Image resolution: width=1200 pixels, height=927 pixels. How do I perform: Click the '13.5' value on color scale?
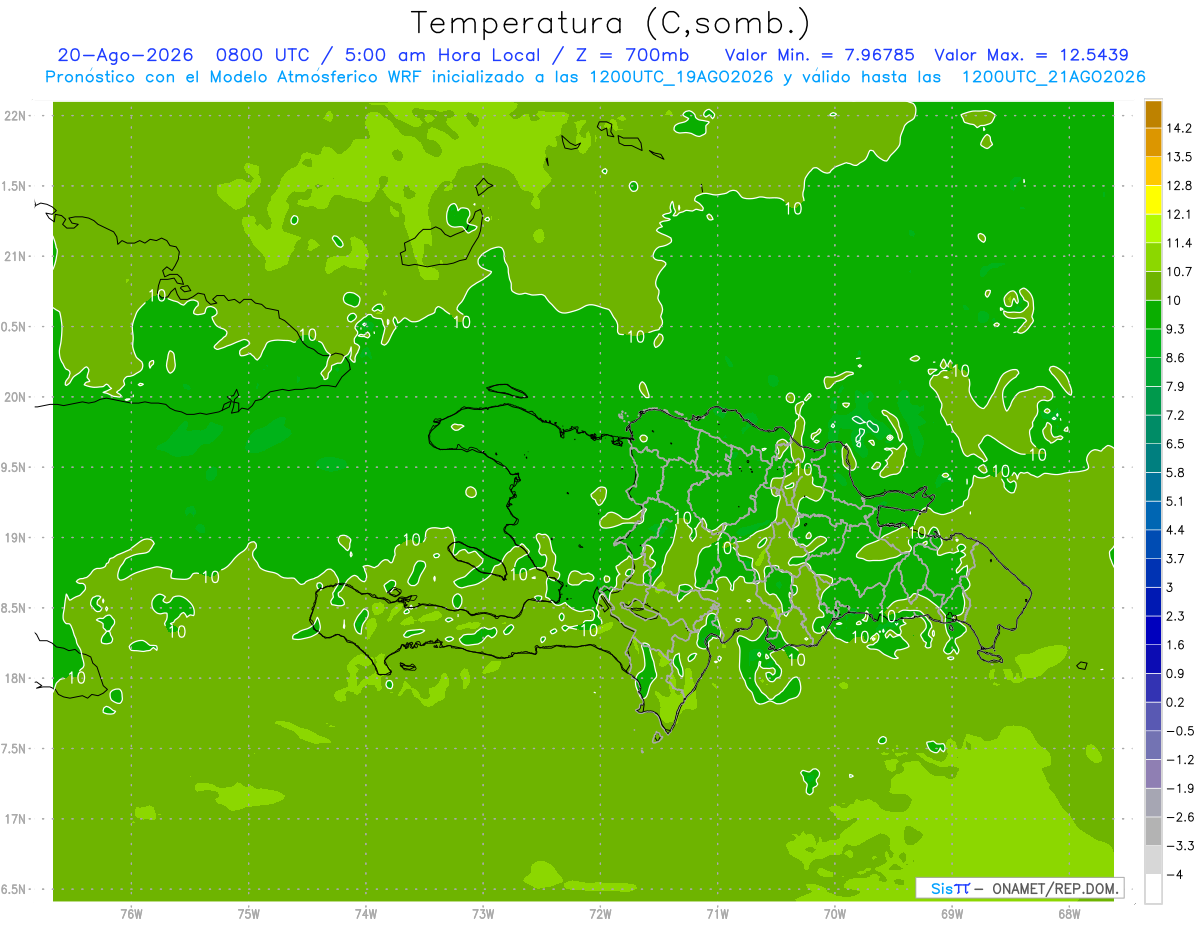point(1180,157)
